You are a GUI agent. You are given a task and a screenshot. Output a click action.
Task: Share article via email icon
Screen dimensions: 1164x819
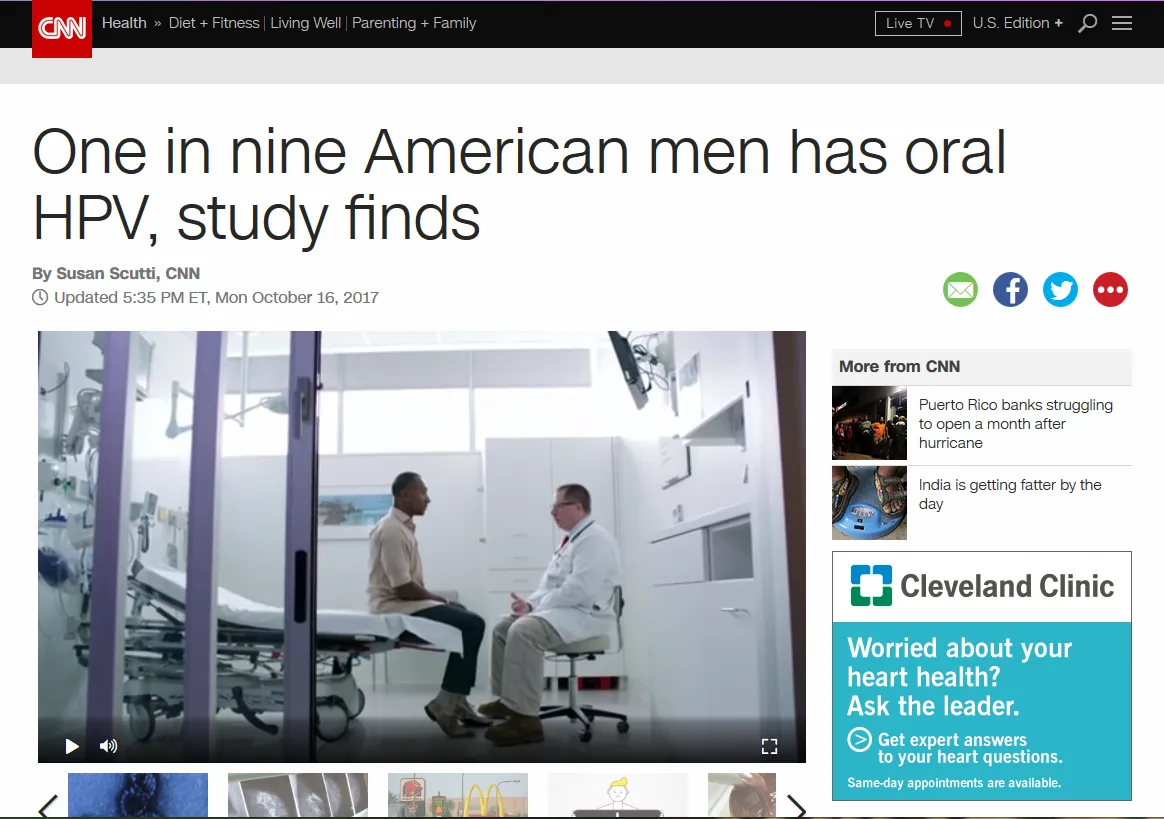click(x=961, y=290)
